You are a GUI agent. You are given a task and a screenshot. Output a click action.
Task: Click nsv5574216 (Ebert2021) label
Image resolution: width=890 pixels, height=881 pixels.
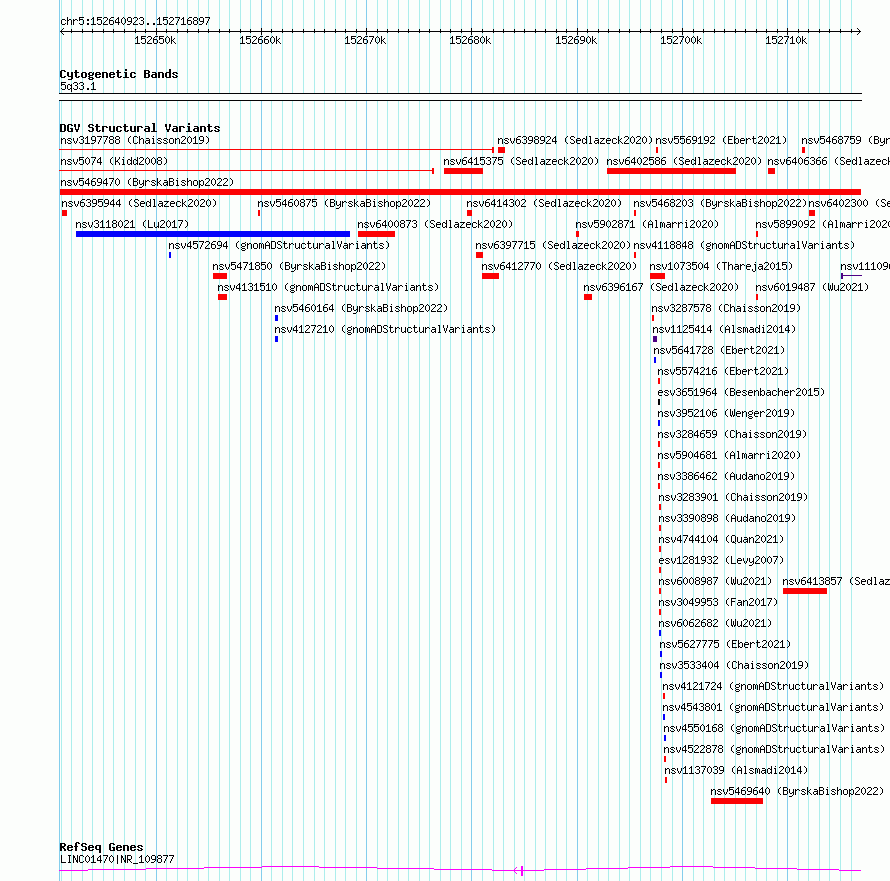coord(723,371)
